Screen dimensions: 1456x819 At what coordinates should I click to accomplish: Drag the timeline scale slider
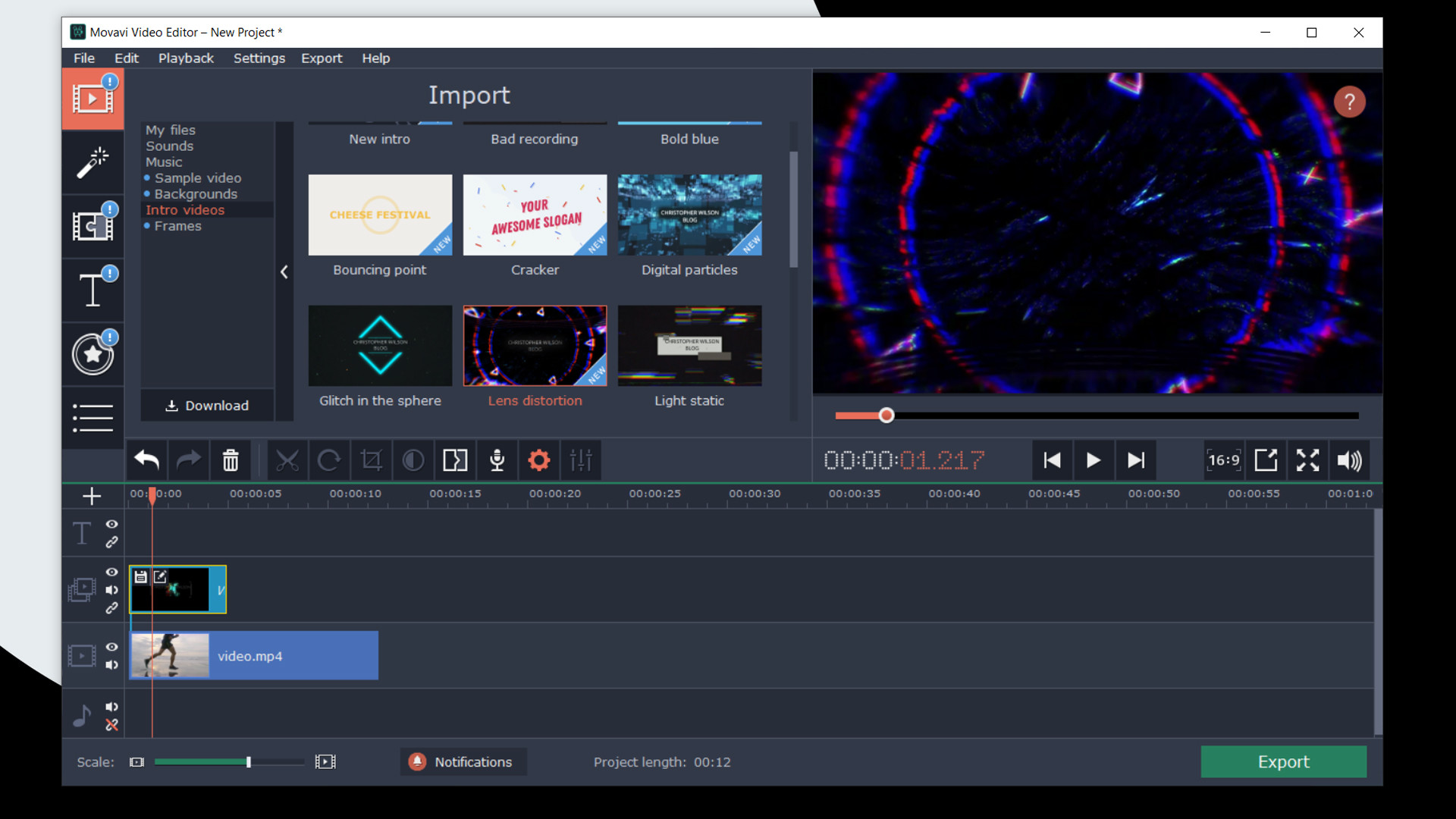(248, 762)
